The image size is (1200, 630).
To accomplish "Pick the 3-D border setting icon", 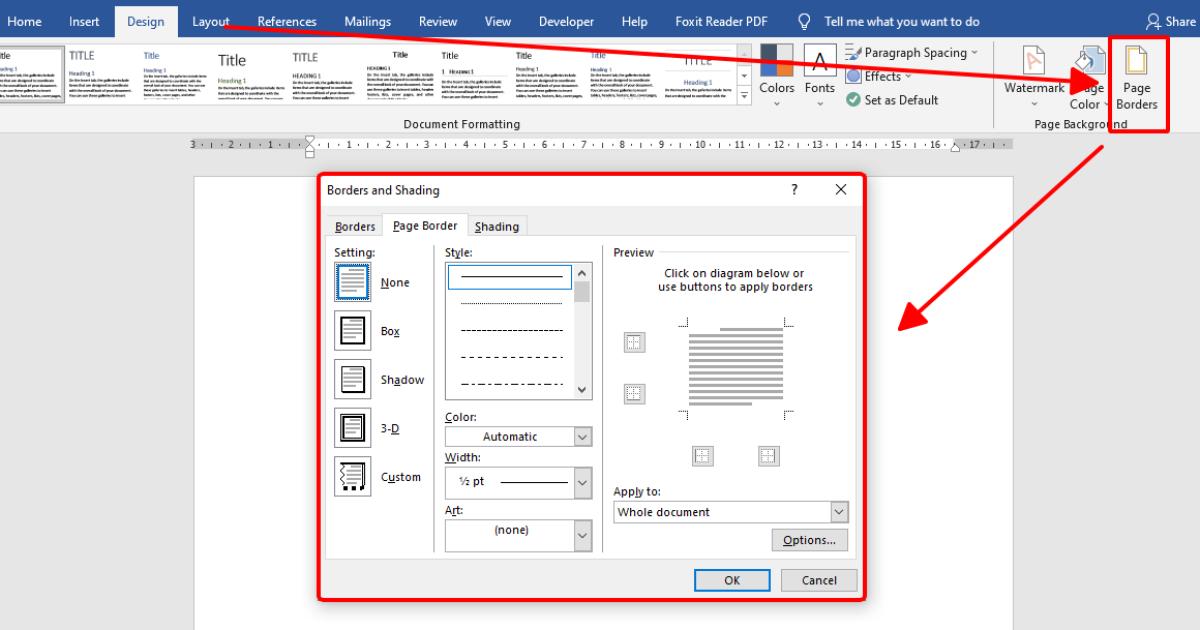I will click(352, 428).
